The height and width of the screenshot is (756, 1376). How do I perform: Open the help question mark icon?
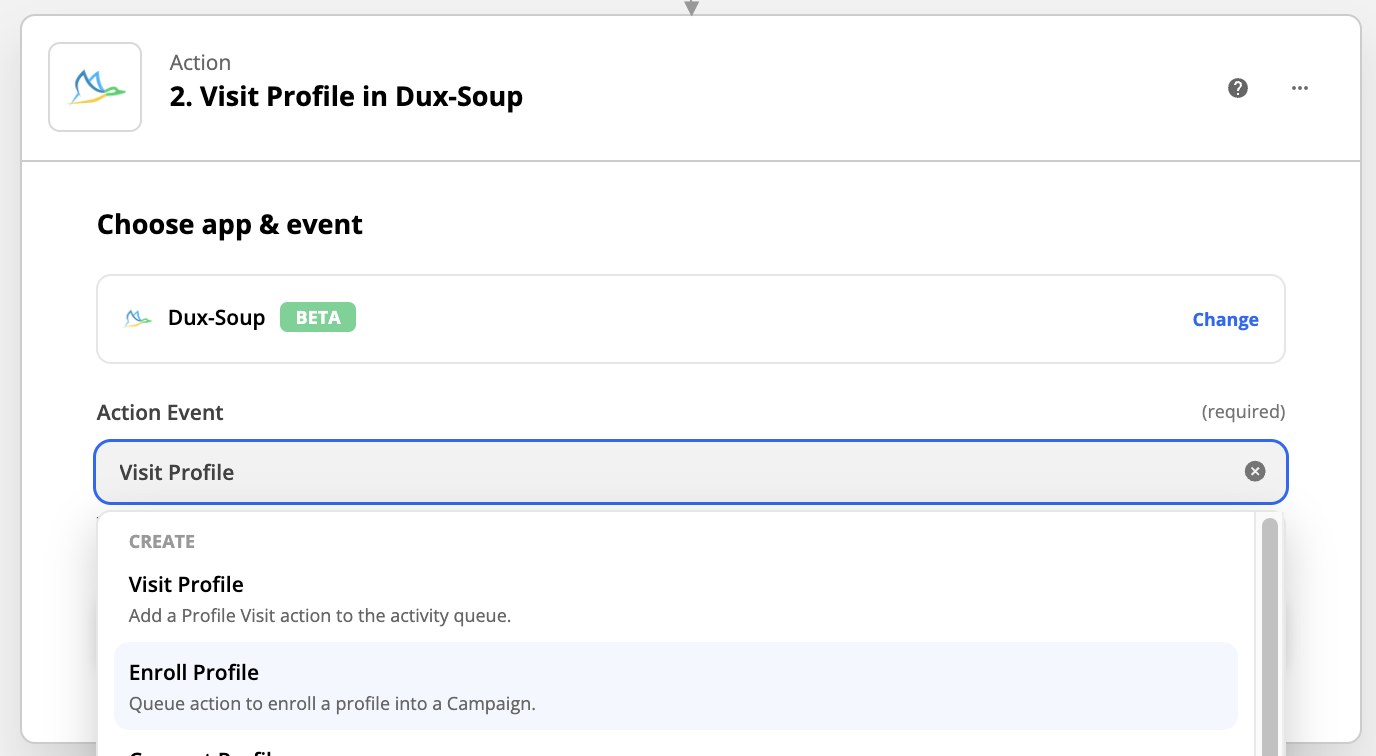click(1238, 88)
